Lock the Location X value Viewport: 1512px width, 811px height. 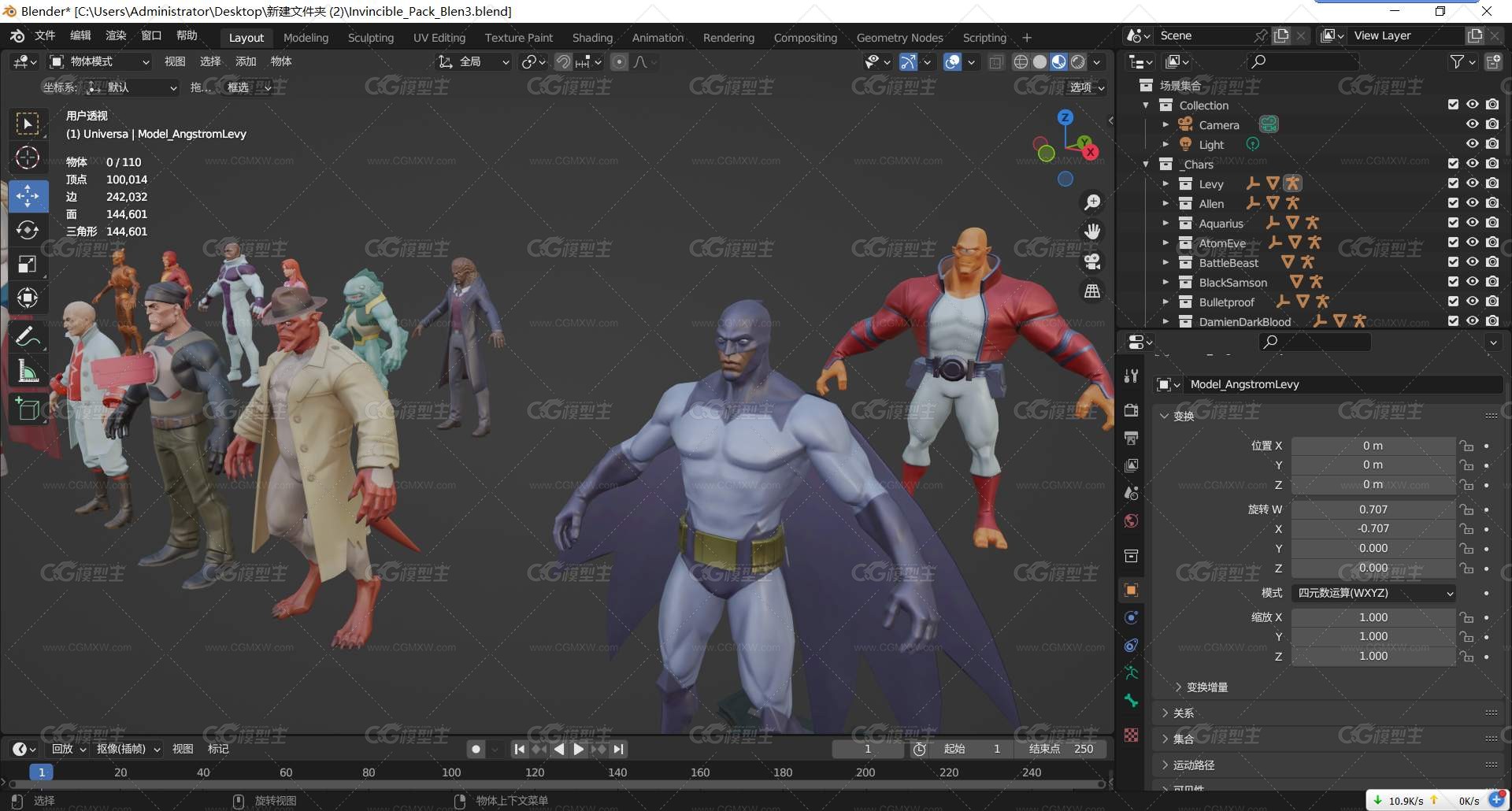(x=1466, y=446)
